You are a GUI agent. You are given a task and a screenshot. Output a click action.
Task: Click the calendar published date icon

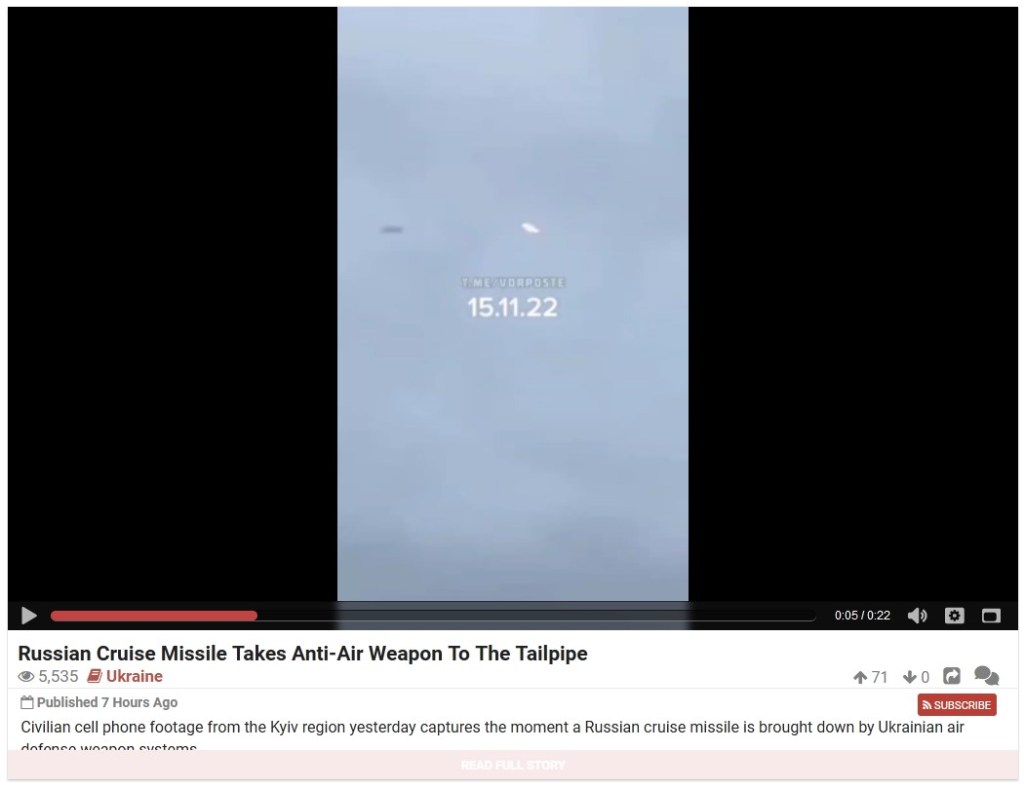tap(27, 702)
